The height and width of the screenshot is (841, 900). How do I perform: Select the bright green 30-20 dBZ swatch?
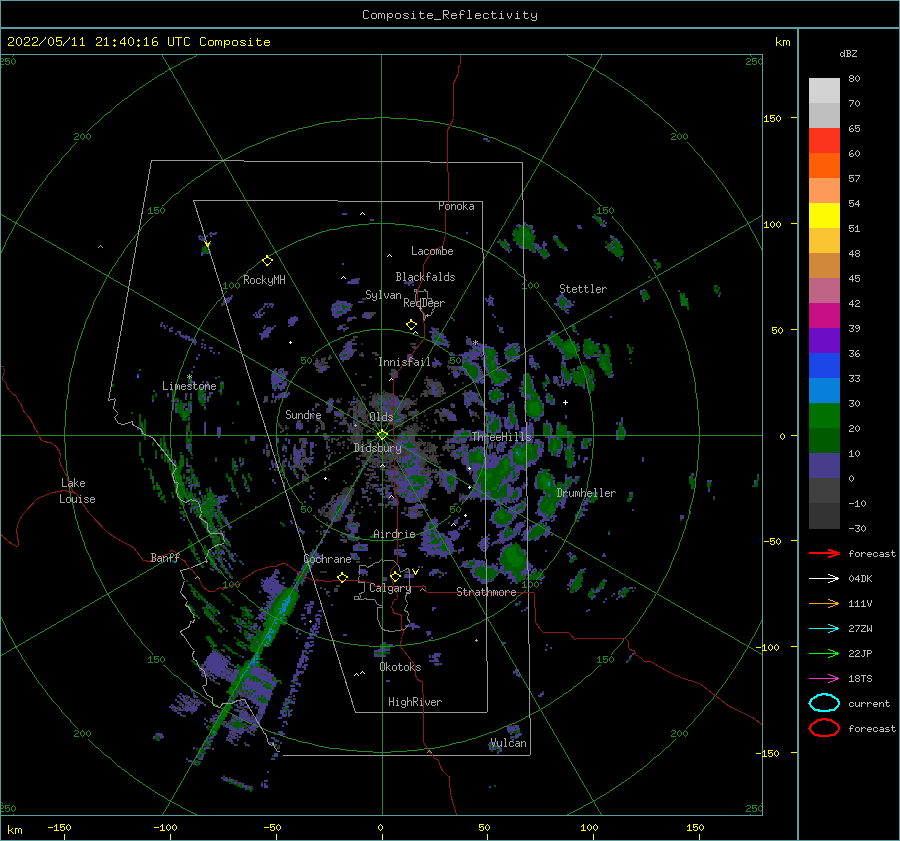(824, 416)
